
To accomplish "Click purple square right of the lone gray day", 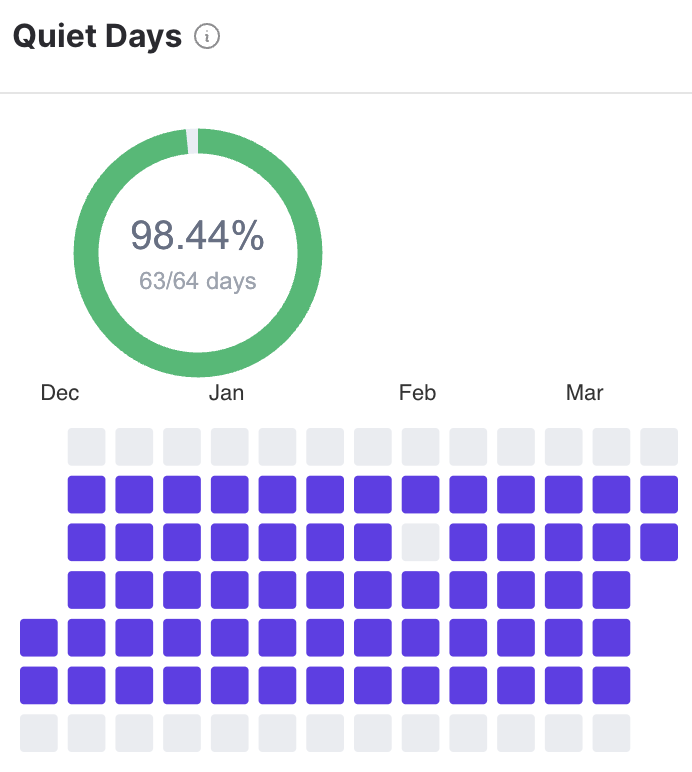I will tap(468, 542).
